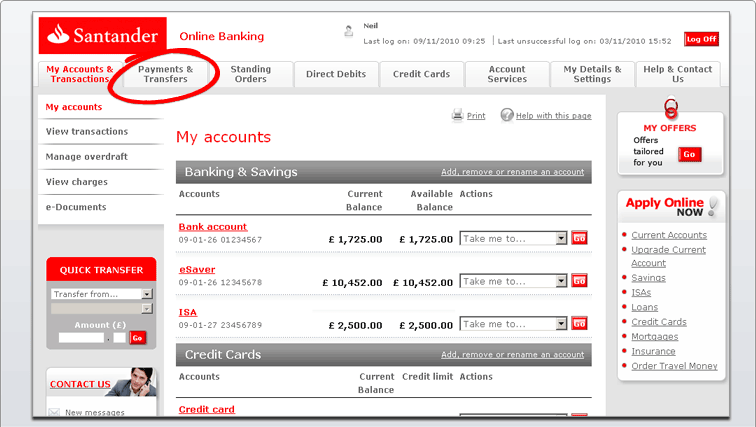756x427 pixels.
Task: Click Go button in the ISA row
Action: click(x=579, y=324)
